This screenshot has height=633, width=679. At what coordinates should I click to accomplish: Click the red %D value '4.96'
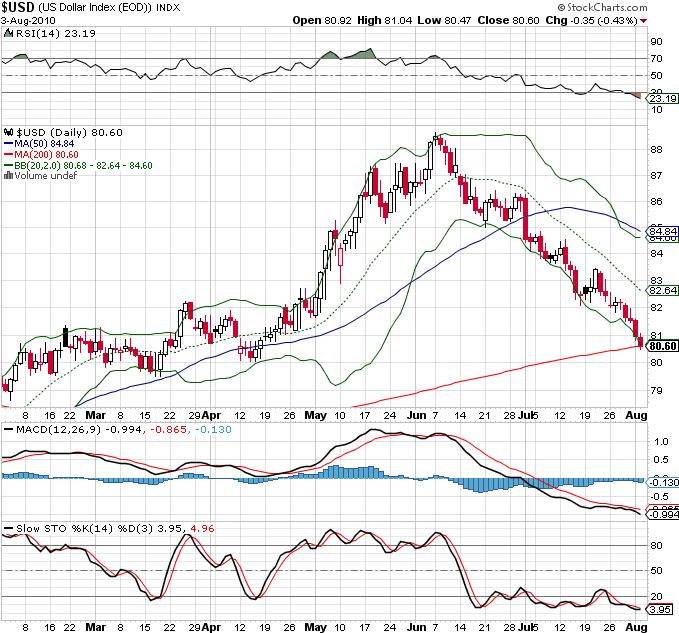pyautogui.click(x=202, y=529)
